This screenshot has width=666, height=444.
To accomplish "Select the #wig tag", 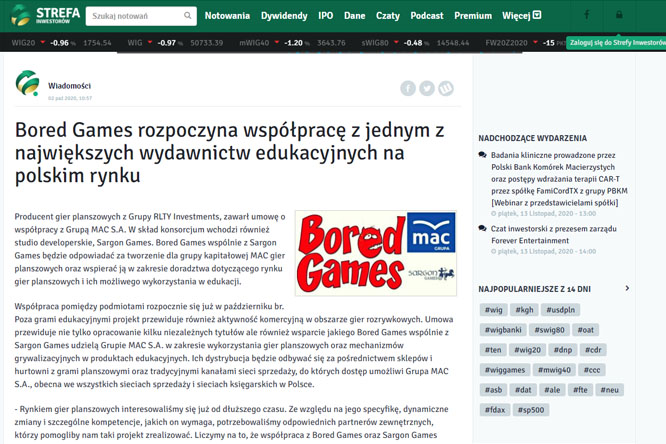I will 493,310.
